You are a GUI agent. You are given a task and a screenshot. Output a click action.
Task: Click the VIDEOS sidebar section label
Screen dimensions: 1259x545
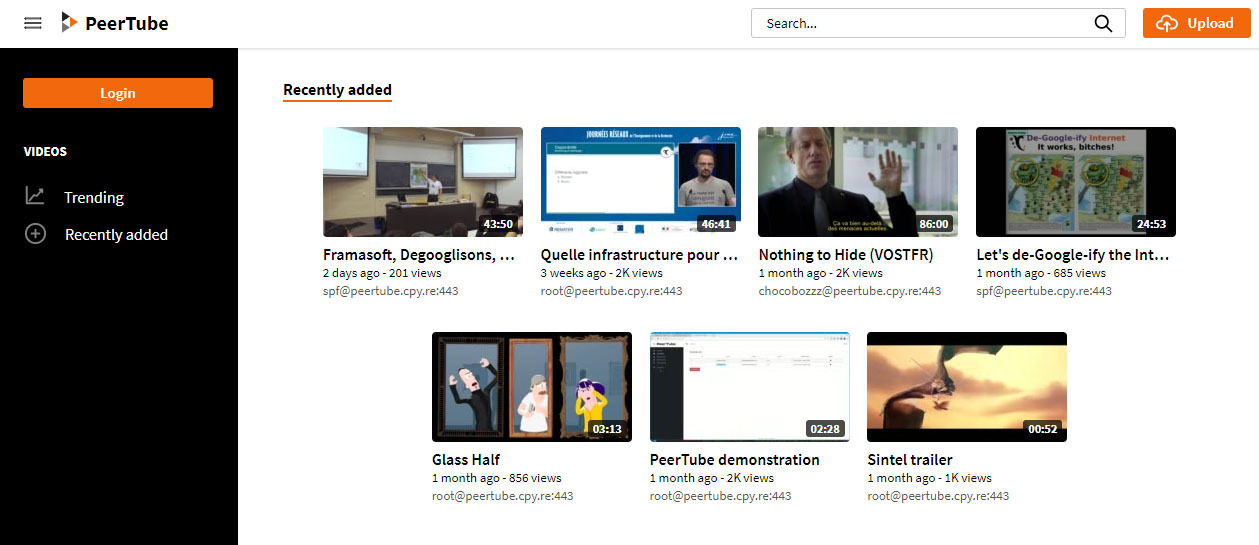[x=45, y=152]
